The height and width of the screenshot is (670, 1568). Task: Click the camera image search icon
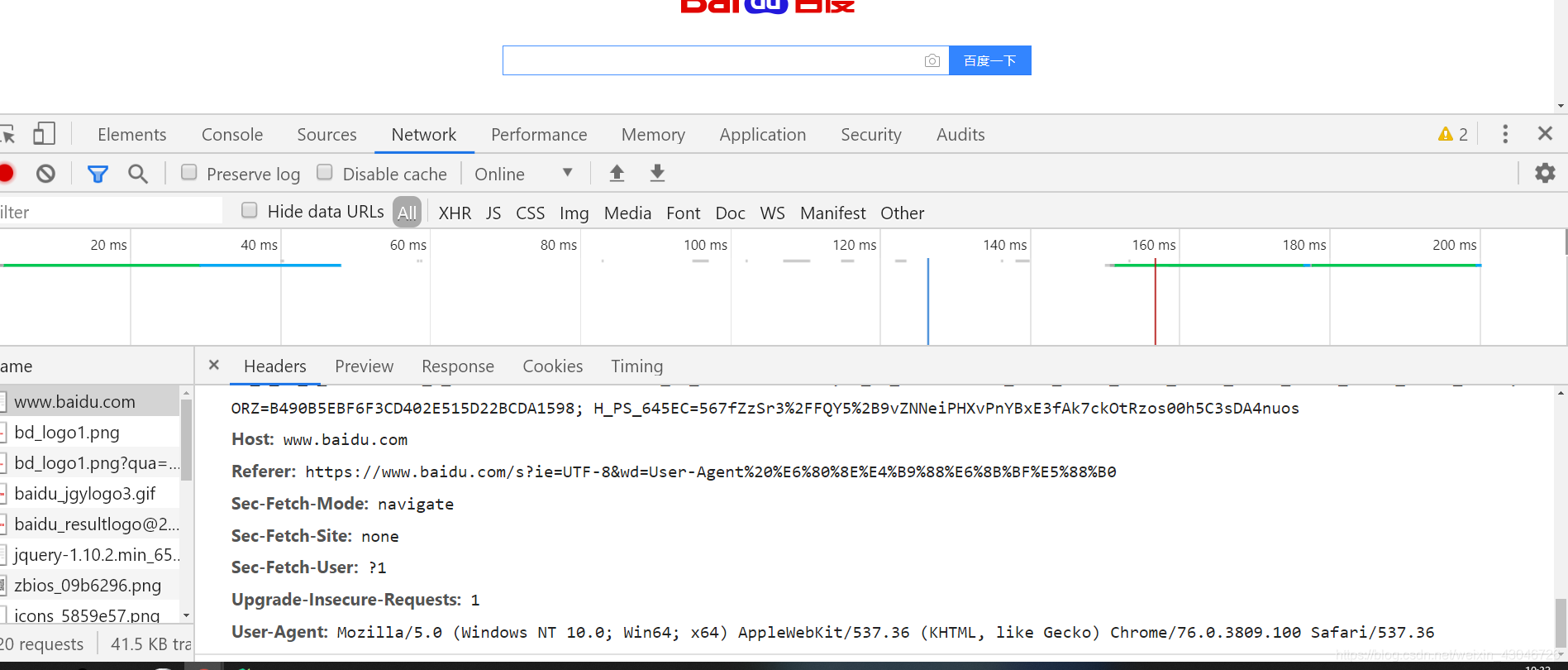click(x=932, y=60)
